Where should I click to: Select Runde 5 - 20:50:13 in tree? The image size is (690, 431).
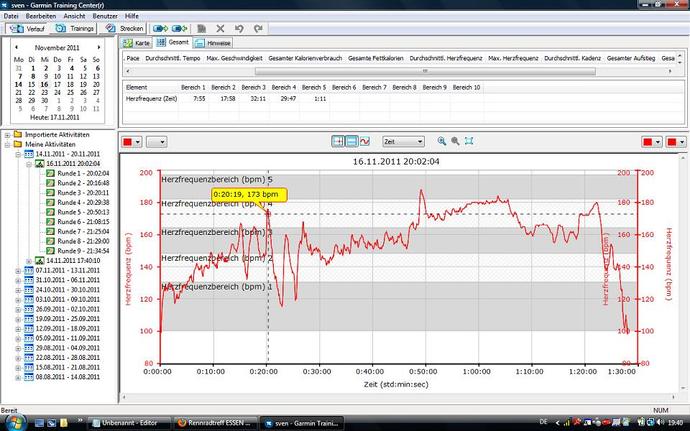[x=83, y=212]
